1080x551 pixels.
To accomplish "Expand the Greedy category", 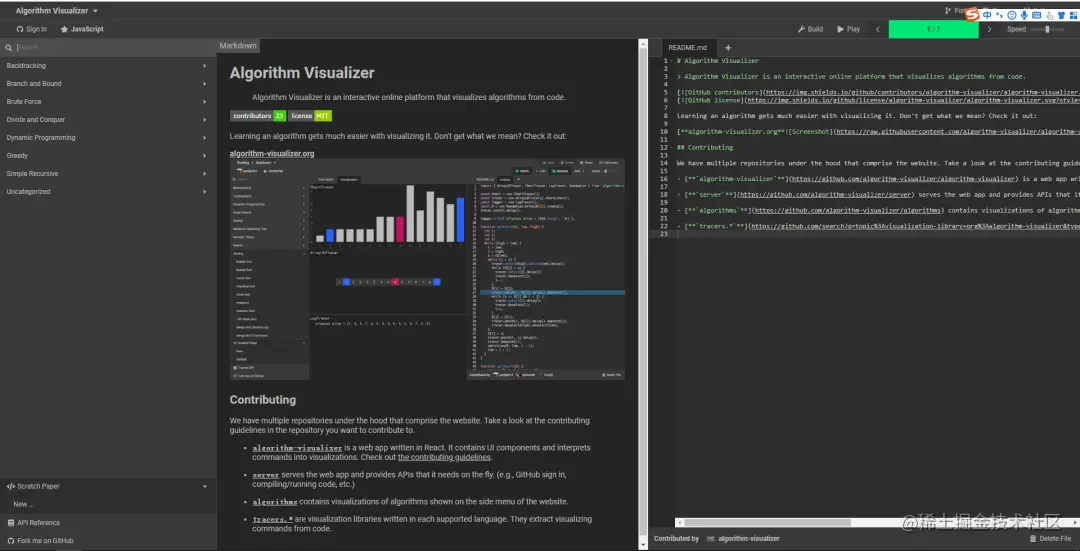I will pyautogui.click(x=108, y=156).
